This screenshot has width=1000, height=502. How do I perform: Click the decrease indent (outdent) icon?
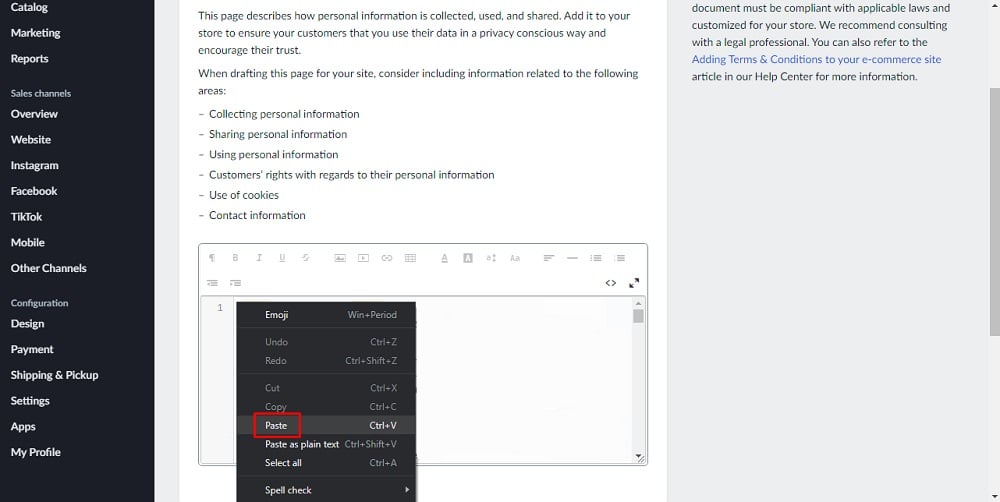212,283
